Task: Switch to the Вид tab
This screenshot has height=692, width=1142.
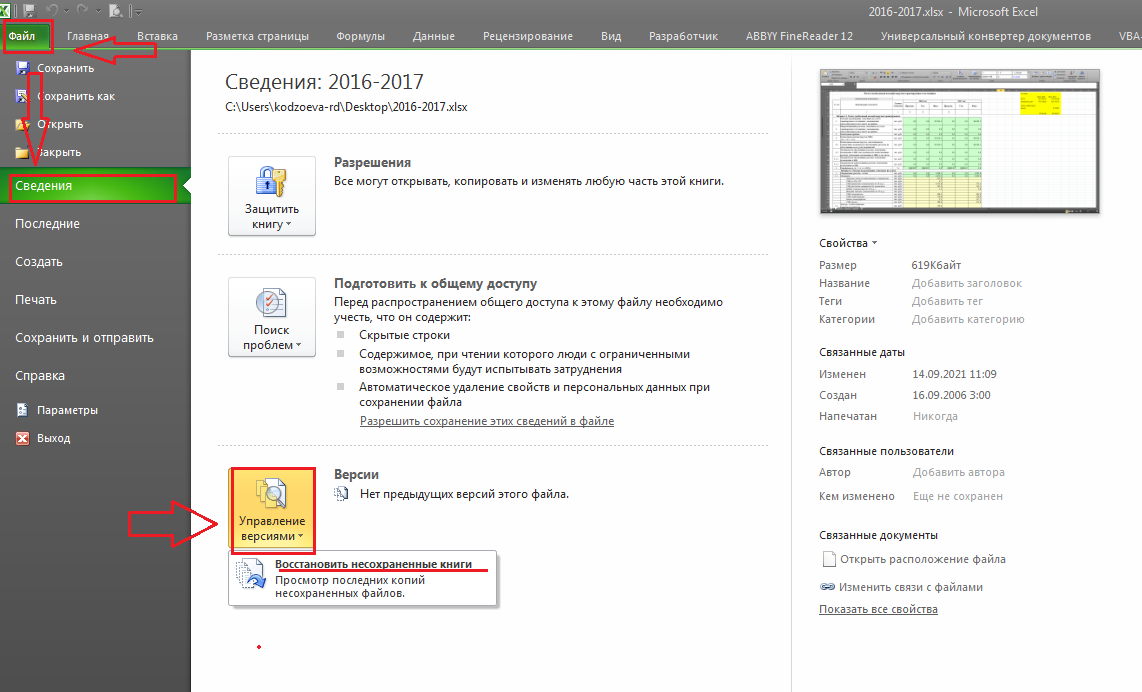Action: tap(611, 36)
